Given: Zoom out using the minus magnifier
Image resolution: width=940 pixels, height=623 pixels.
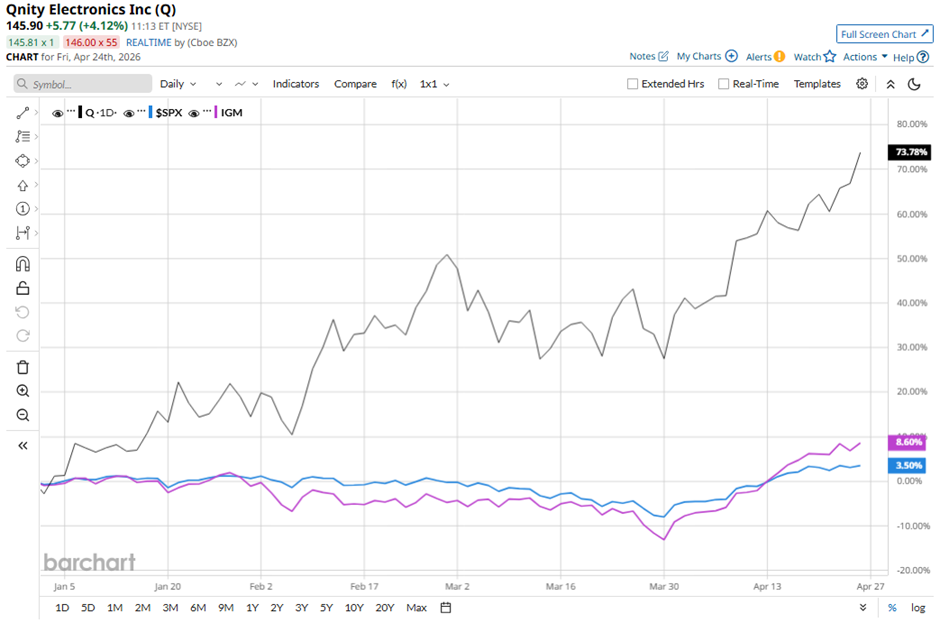Looking at the screenshot, I should tap(22, 415).
